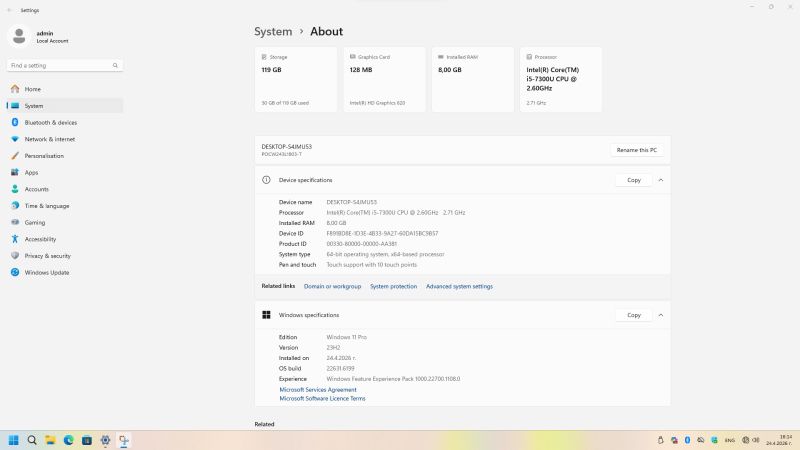Screen dimensions: 800x450
Task: Click the ENG language indicator
Action: [x=730, y=440]
